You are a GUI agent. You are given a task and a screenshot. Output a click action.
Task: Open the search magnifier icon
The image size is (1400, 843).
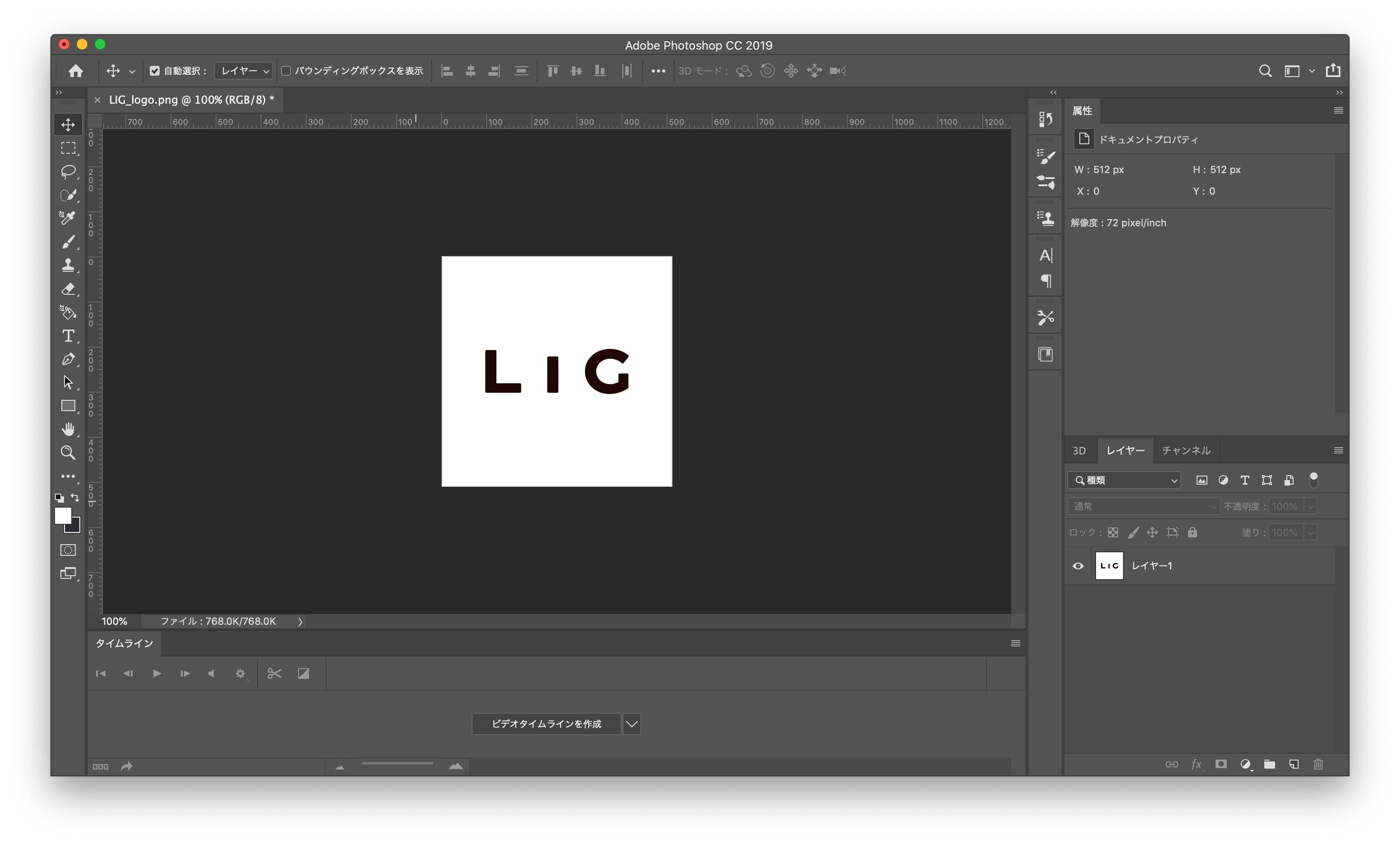[1265, 71]
